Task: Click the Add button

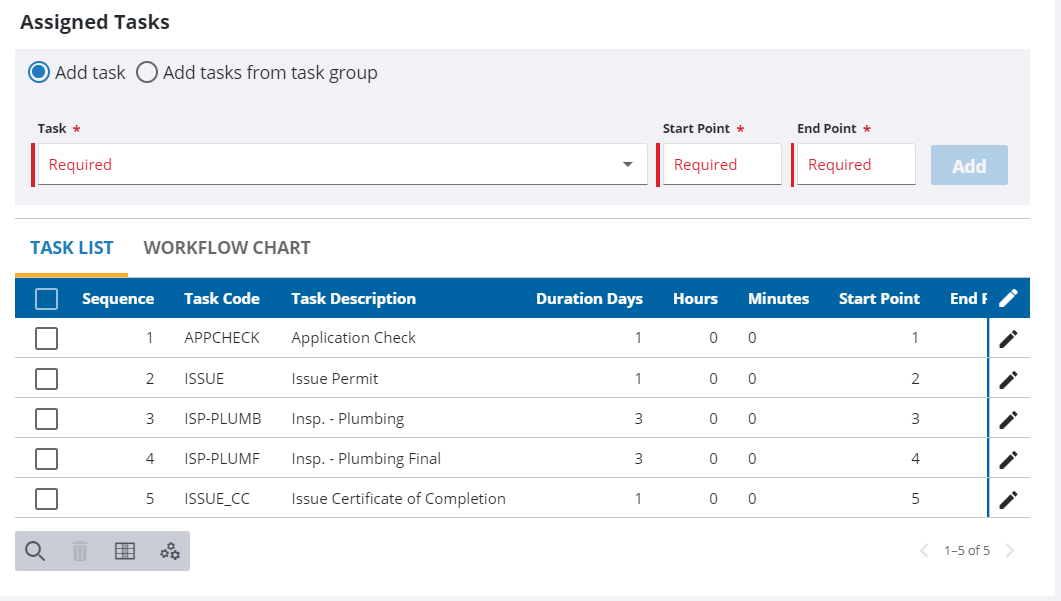Action: tap(969, 165)
